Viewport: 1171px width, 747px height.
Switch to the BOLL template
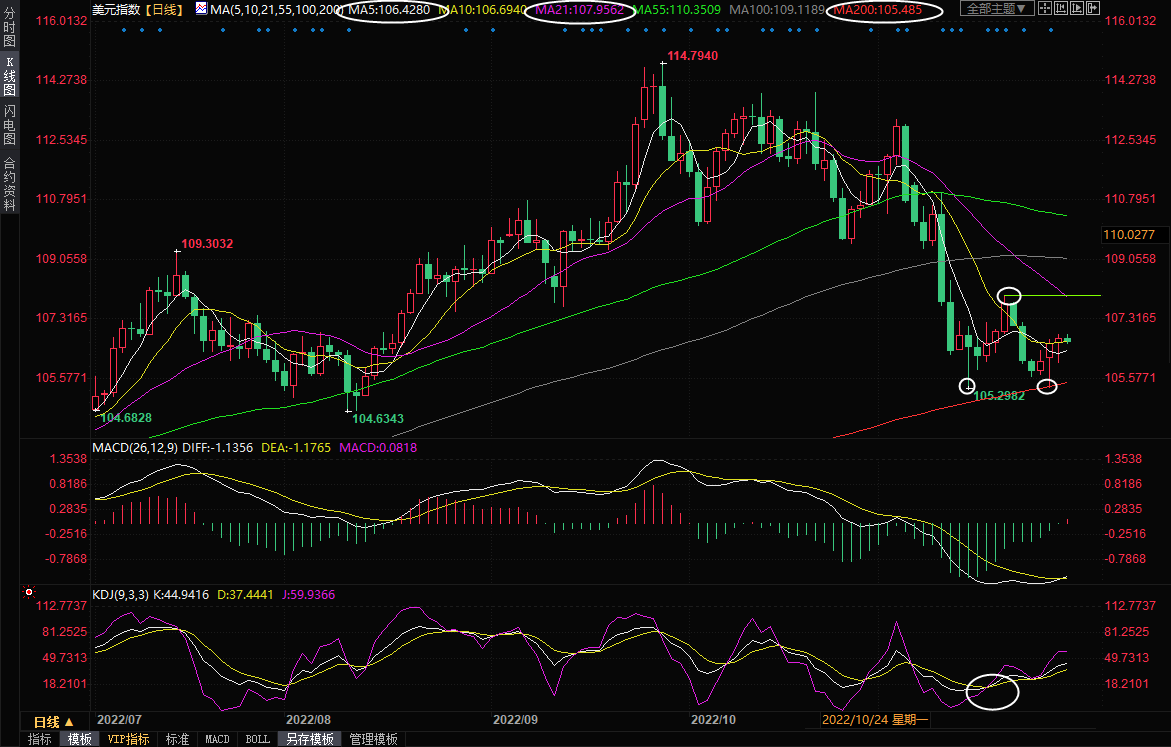coord(257,739)
